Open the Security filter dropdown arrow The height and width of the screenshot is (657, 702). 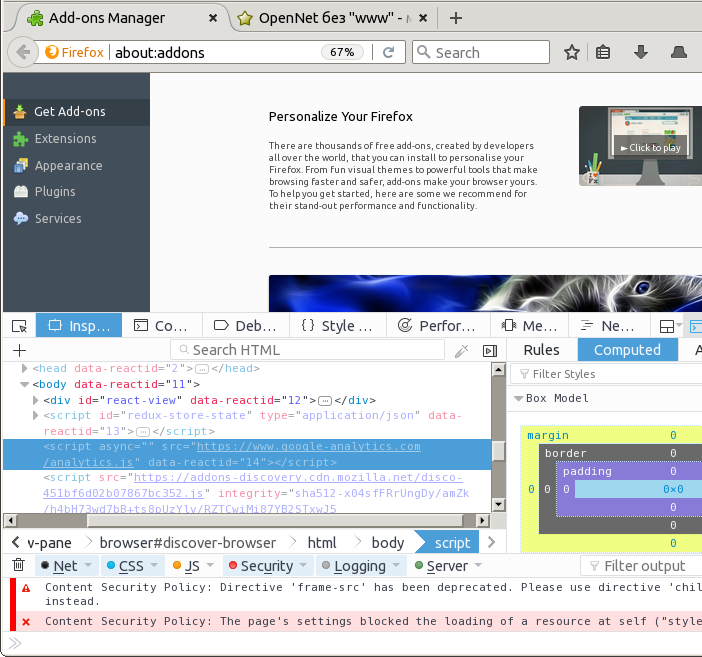[304, 565]
